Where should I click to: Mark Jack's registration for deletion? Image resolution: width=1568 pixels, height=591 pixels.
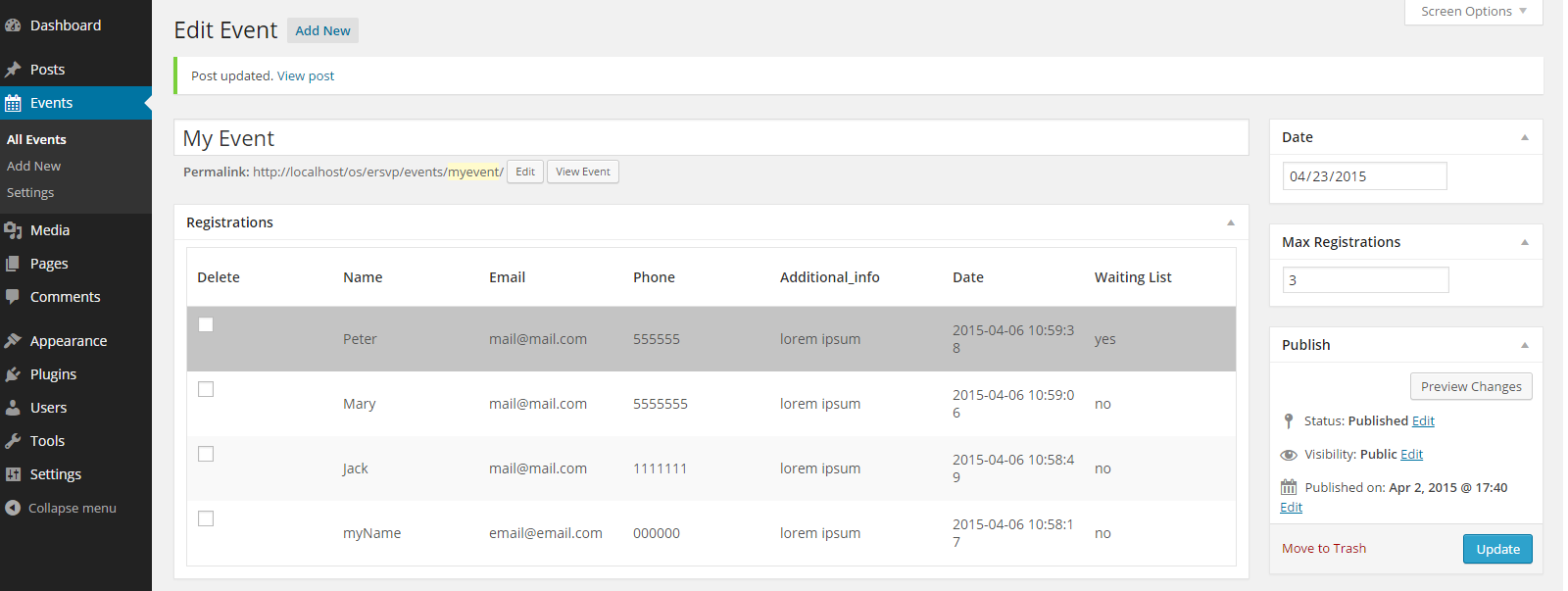(x=206, y=454)
